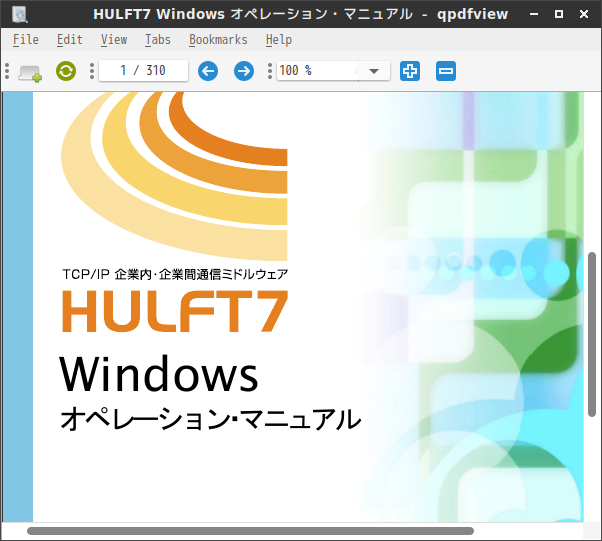Click the Zoom in plus icon
This screenshot has height=541, width=602.
coord(410,71)
